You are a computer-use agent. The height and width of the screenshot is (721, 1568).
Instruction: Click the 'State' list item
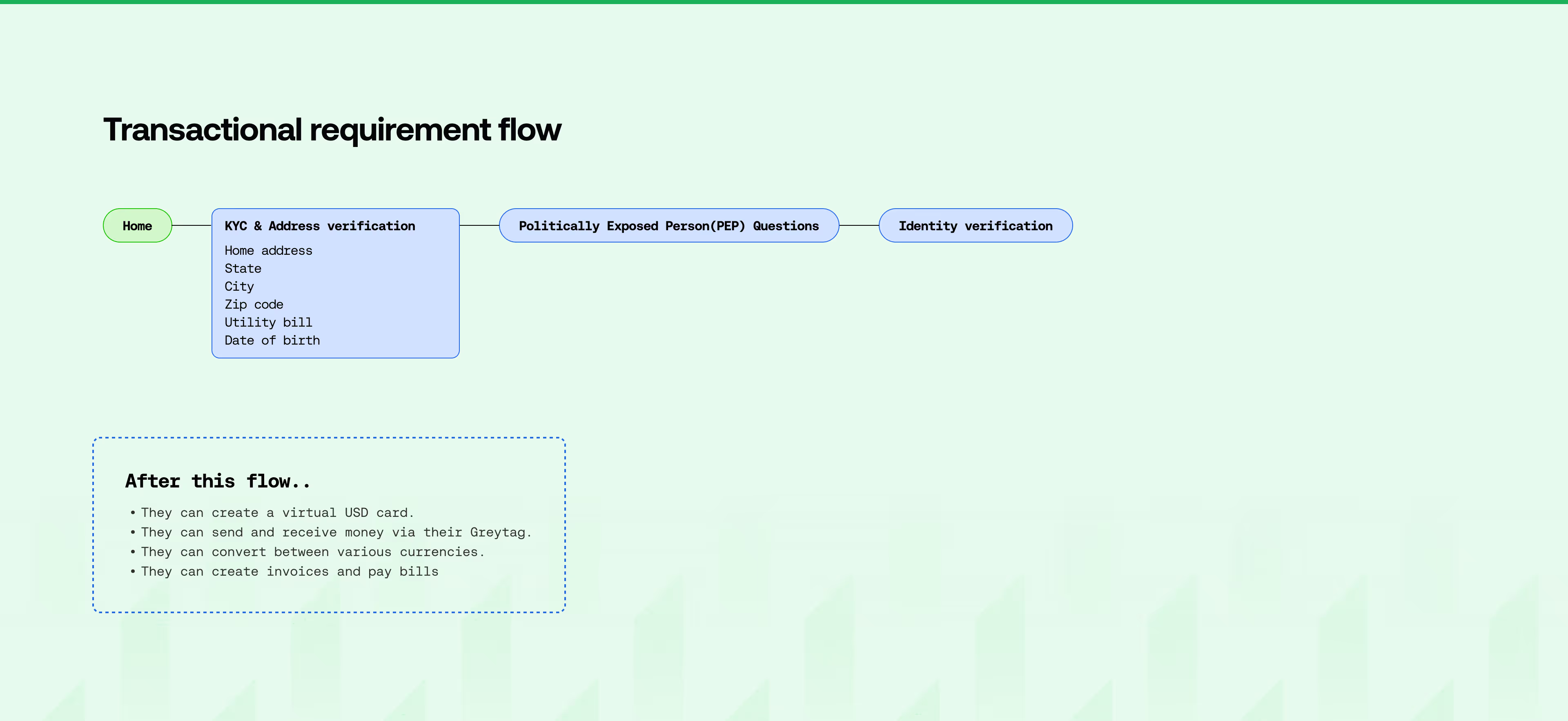(x=243, y=268)
